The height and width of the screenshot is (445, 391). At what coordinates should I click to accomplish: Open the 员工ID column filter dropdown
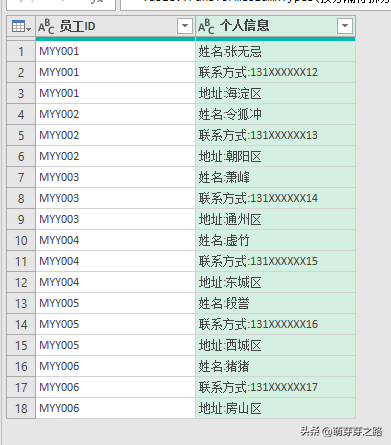[185, 26]
